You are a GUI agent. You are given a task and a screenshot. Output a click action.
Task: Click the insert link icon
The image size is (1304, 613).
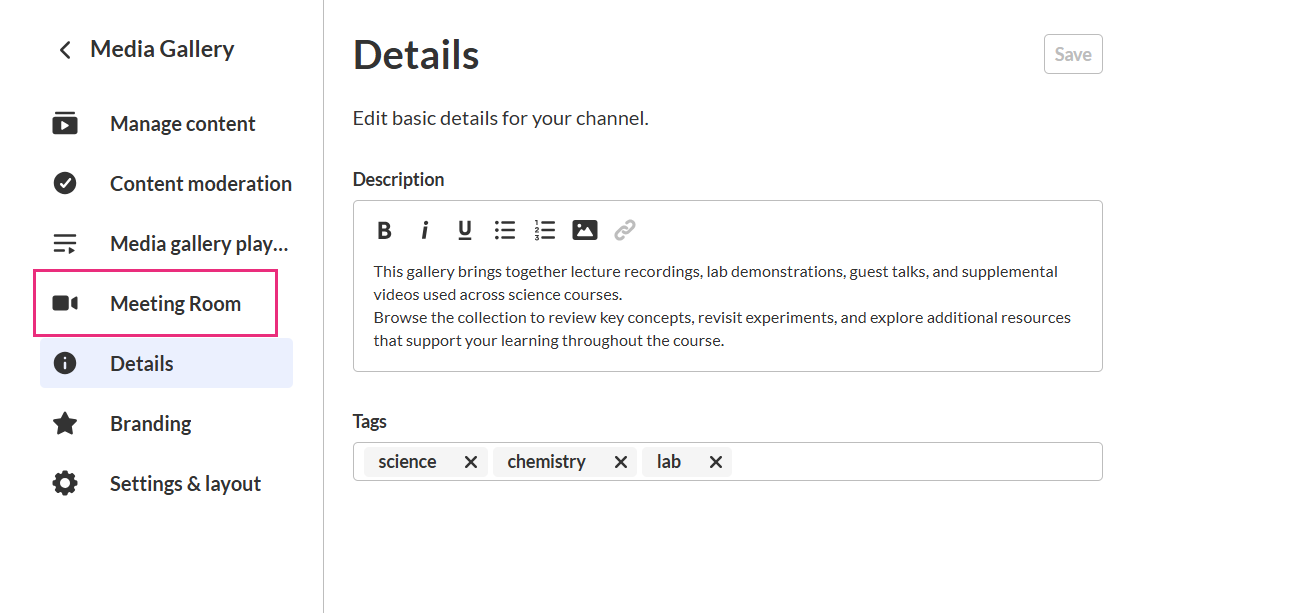click(625, 231)
